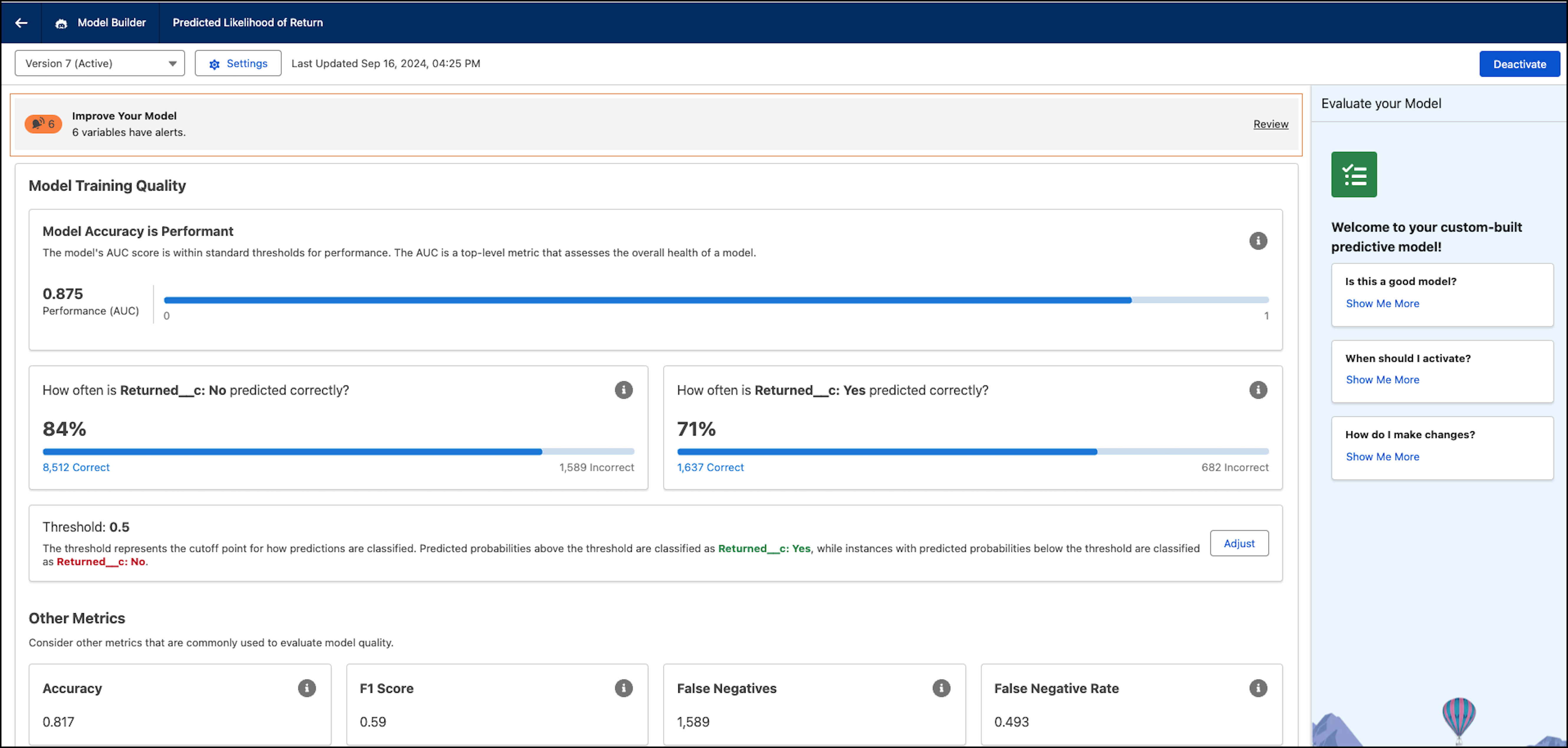This screenshot has width=1568, height=748.
Task: Click the 'Threshold: 0.5' label
Action: coord(86,527)
